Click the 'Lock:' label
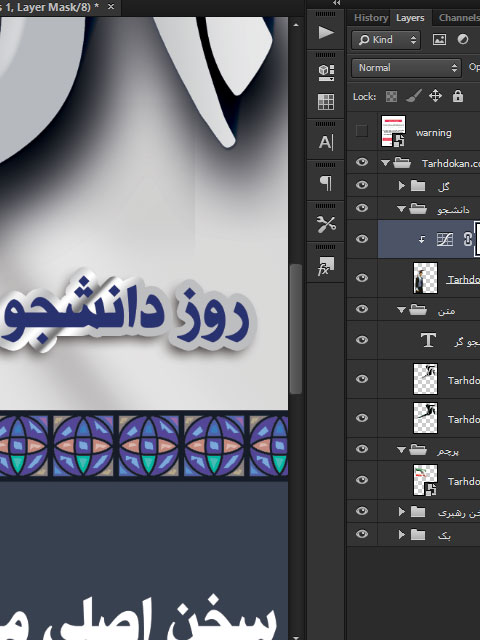This screenshot has width=480, height=640. coord(364,97)
